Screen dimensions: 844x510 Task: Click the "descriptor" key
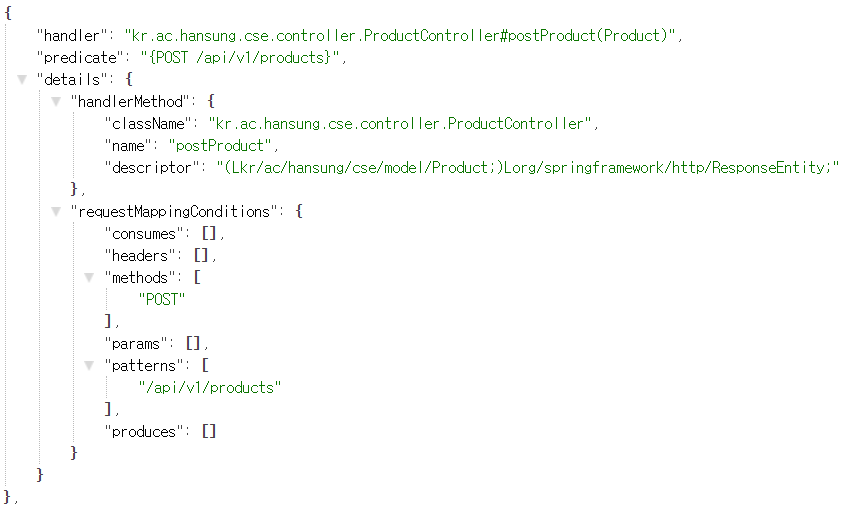coord(152,167)
